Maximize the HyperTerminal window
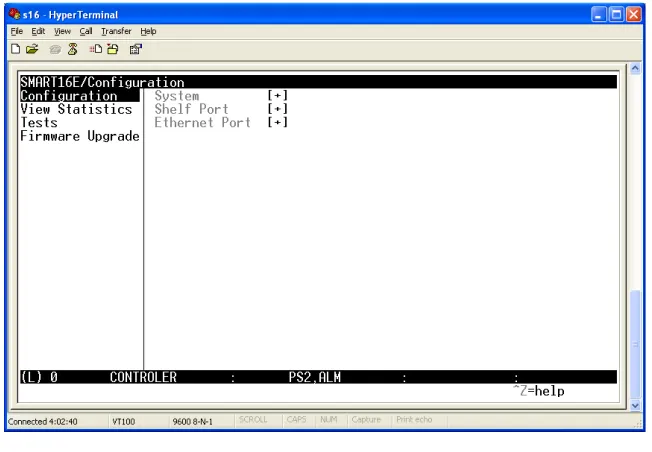 pos(616,15)
